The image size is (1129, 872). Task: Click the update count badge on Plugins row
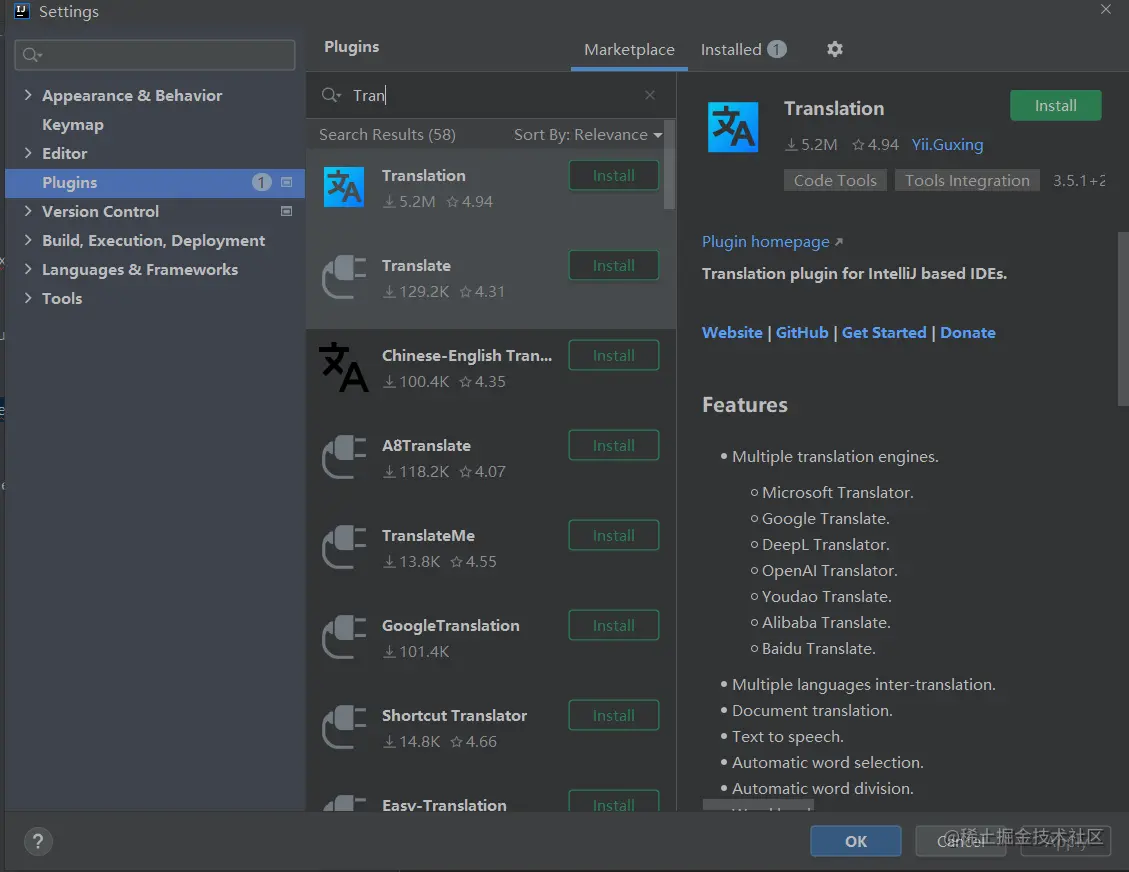(261, 183)
